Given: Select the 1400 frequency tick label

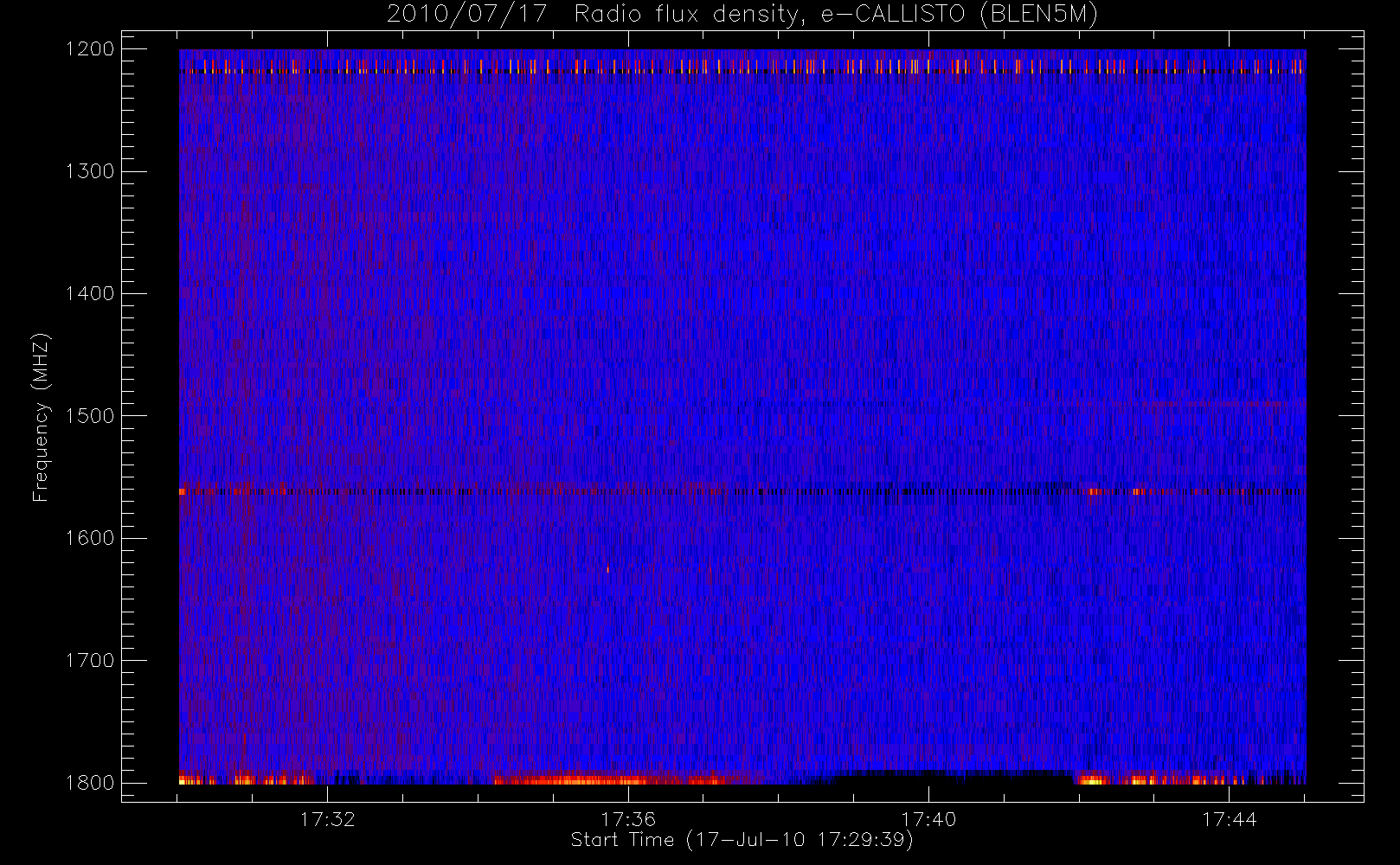Looking at the screenshot, I should point(91,294).
